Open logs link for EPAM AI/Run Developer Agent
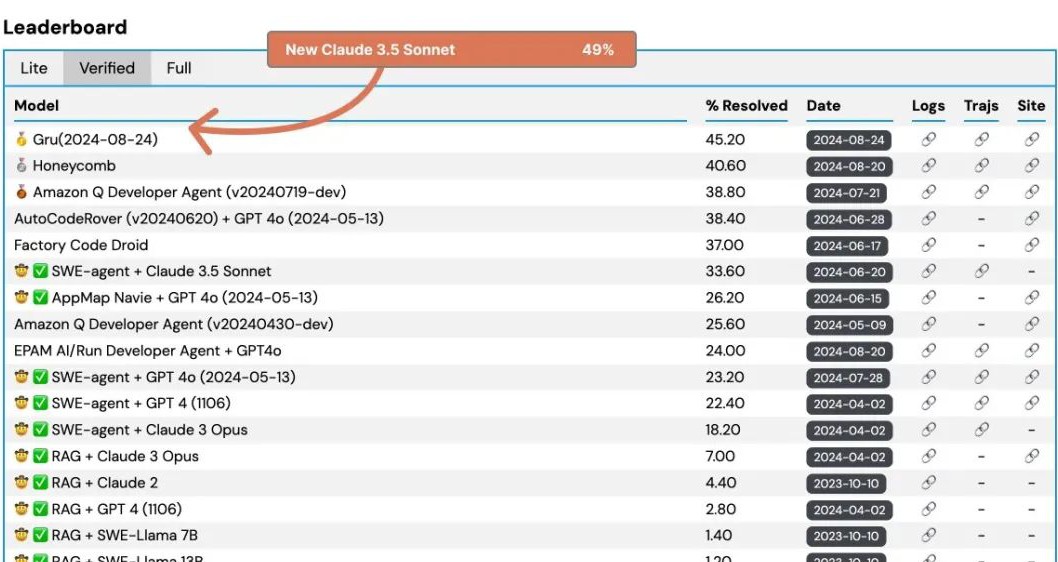This screenshot has height=562, width=1058. [929, 351]
